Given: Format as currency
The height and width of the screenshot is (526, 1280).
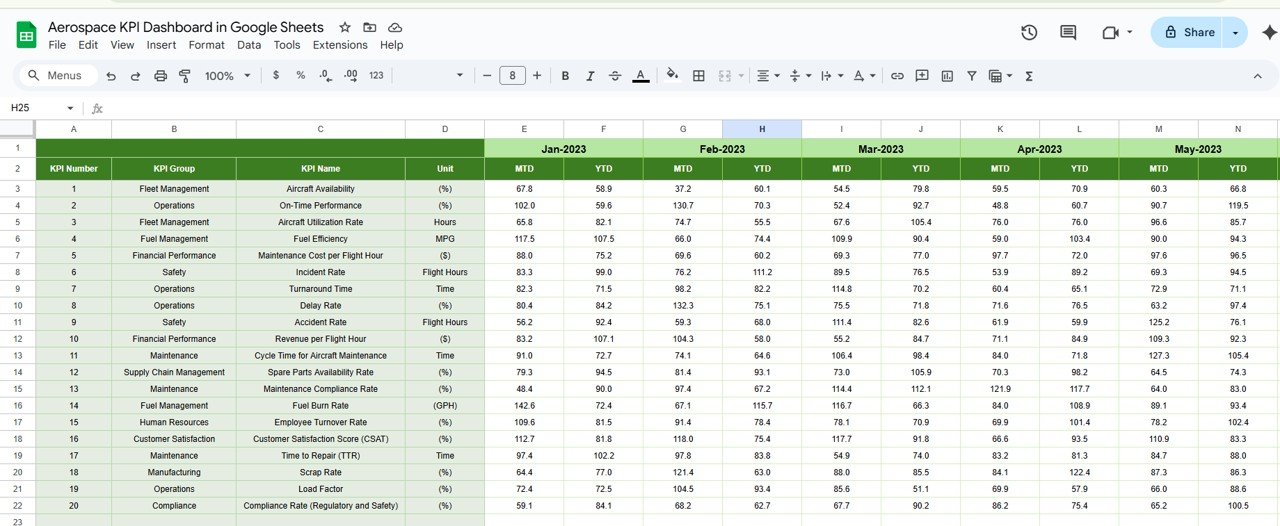Looking at the screenshot, I should pyautogui.click(x=275, y=76).
